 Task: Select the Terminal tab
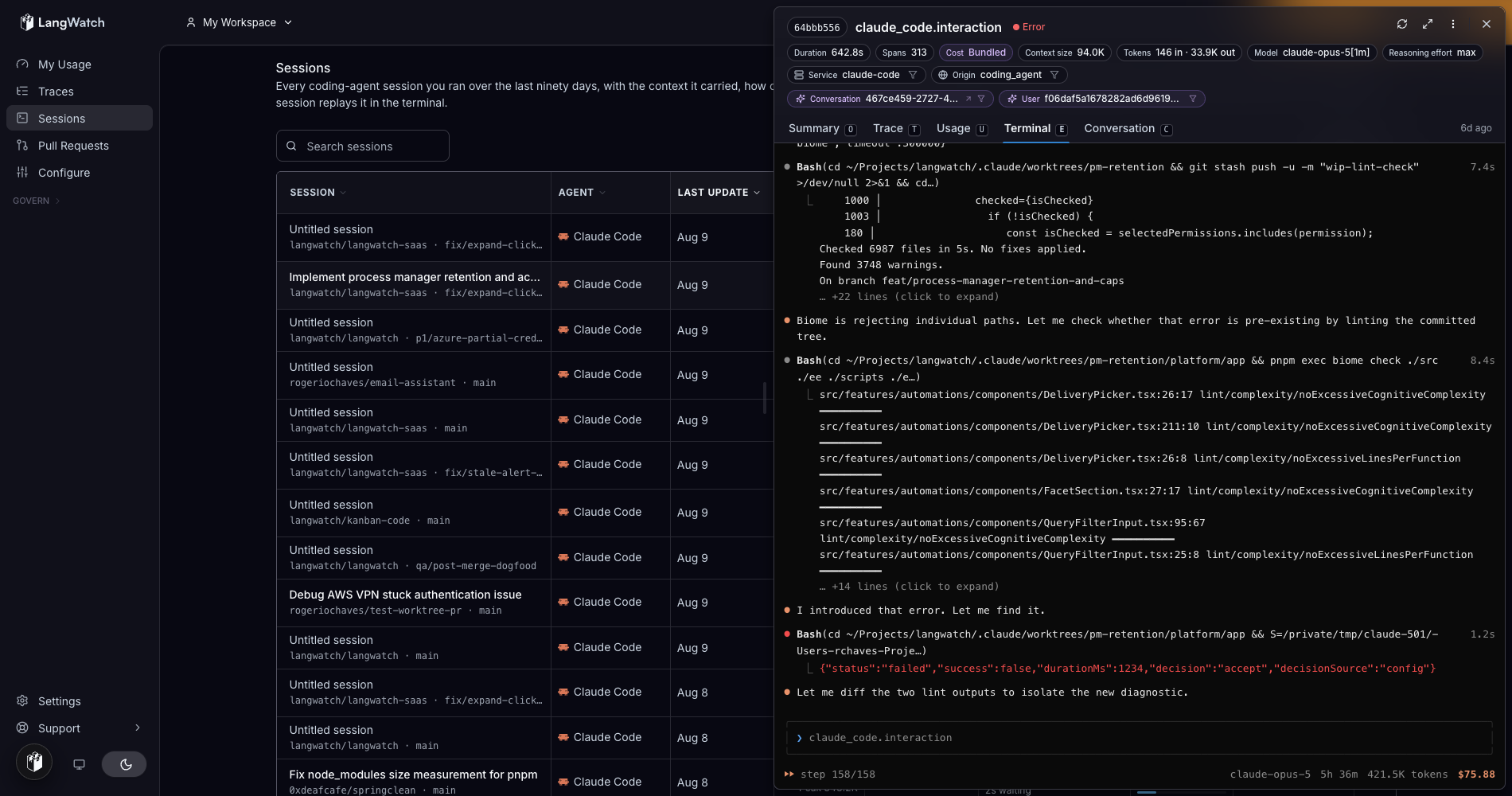[x=1035, y=128]
